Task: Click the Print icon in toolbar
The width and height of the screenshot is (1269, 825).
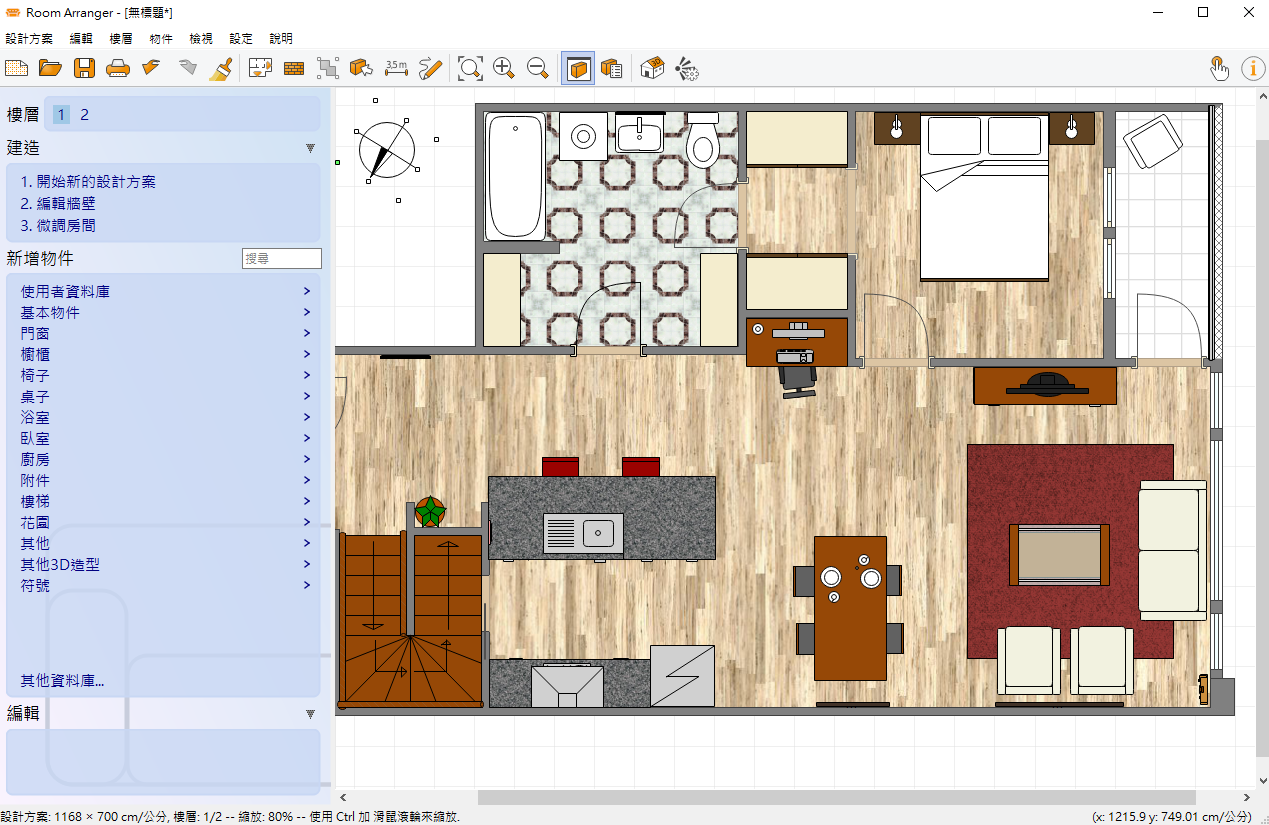Action: [x=118, y=68]
